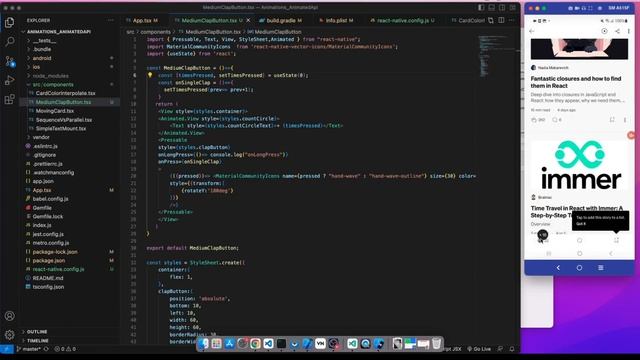The height and width of the screenshot is (360, 640).
Task: Click the Go Live status bar button
Action: pyautogui.click(x=479, y=349)
